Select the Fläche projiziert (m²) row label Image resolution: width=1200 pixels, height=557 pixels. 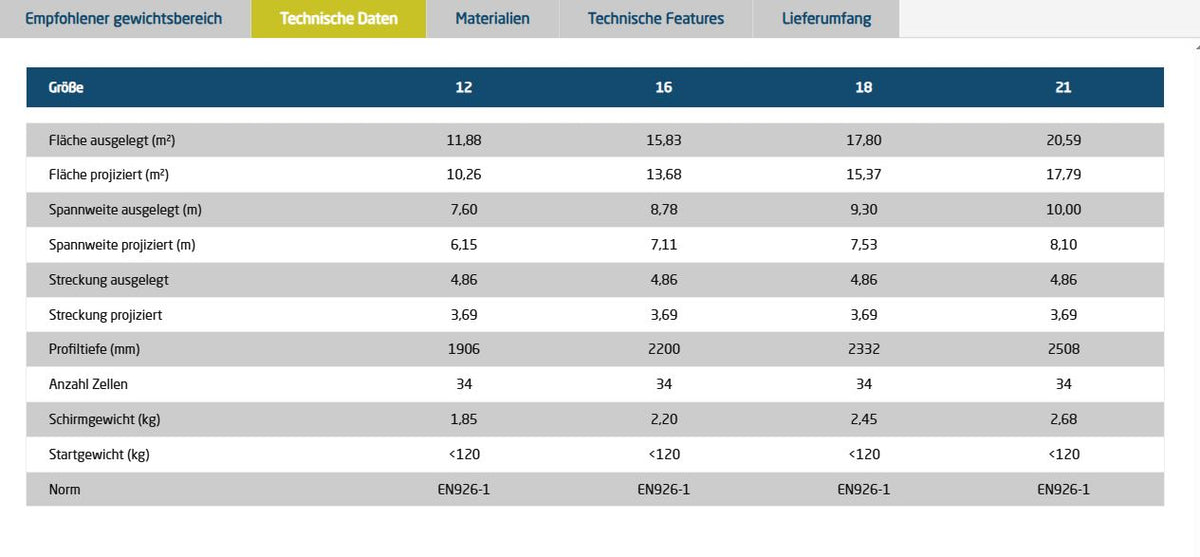tap(109, 175)
